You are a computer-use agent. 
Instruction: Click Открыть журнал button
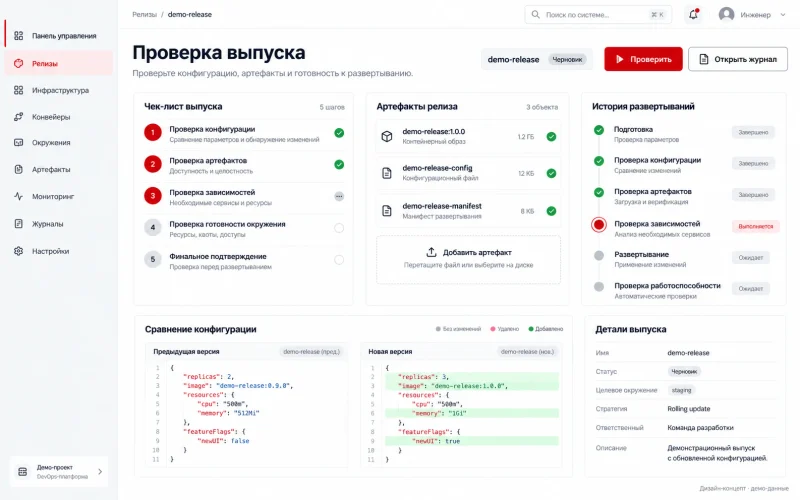point(738,59)
